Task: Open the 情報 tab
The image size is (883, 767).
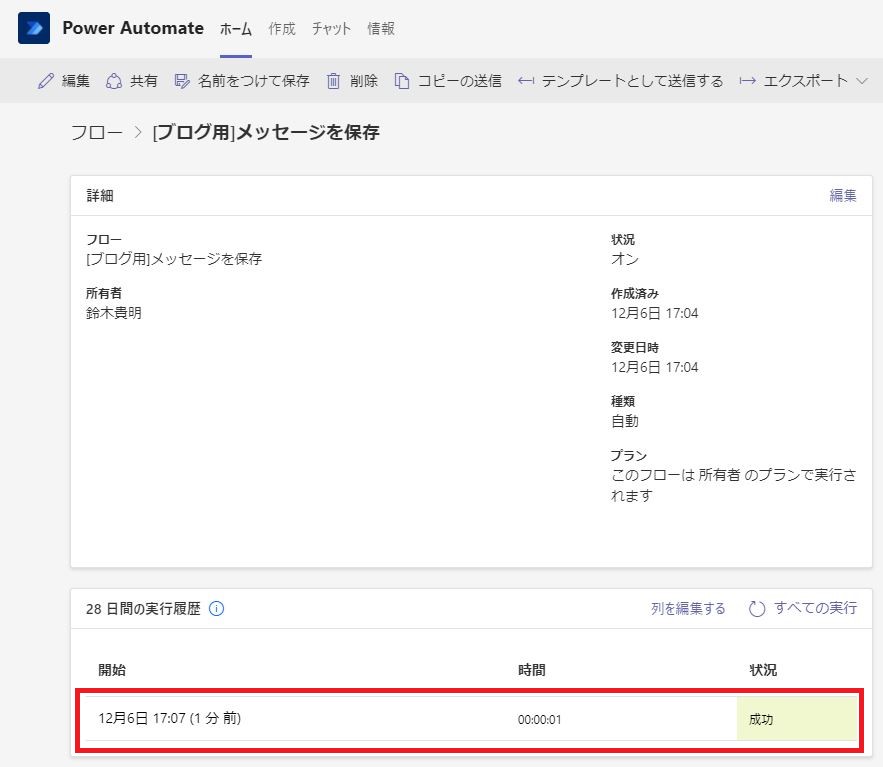Action: tap(381, 28)
